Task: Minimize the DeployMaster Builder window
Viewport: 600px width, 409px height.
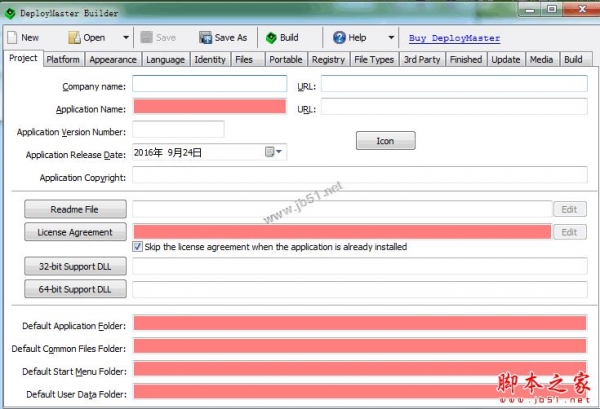Action: pos(530,9)
